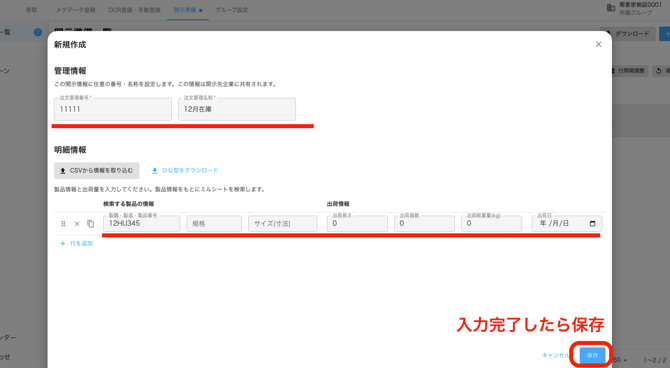Viewport: 670px width, 368px height.
Task: Click the 出荷員数 field
Action: pos(424,224)
